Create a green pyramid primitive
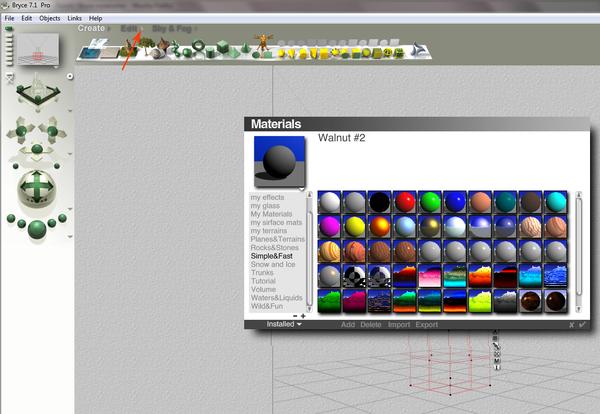Viewport: 600px width, 414px height. (234, 53)
